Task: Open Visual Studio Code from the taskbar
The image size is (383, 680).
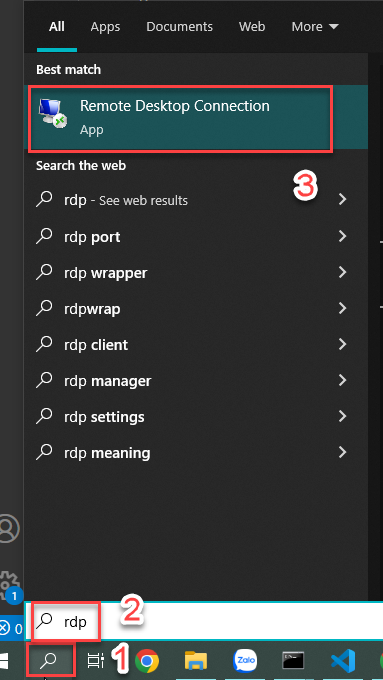Action: click(x=343, y=661)
